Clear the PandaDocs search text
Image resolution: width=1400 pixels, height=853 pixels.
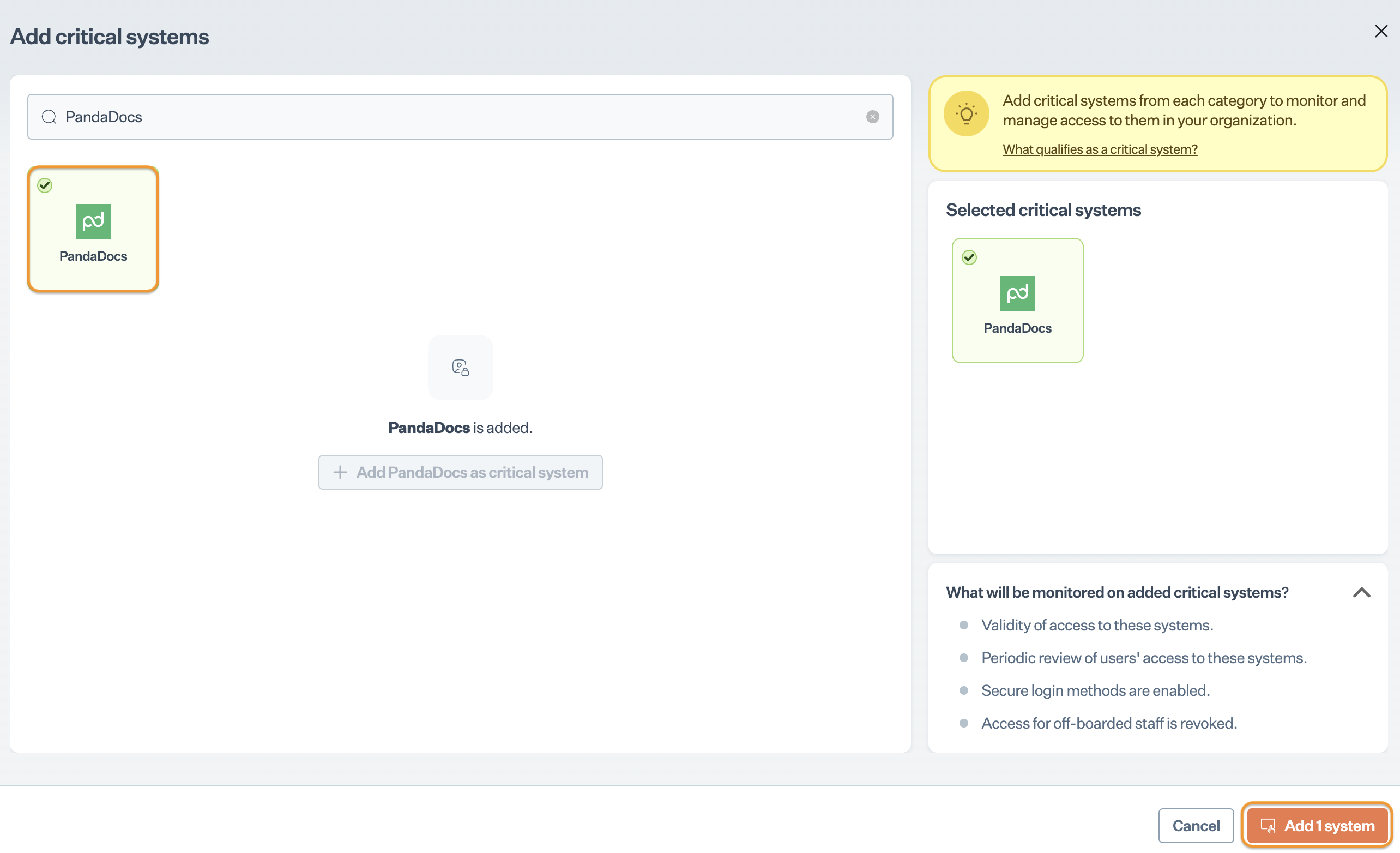click(x=872, y=117)
